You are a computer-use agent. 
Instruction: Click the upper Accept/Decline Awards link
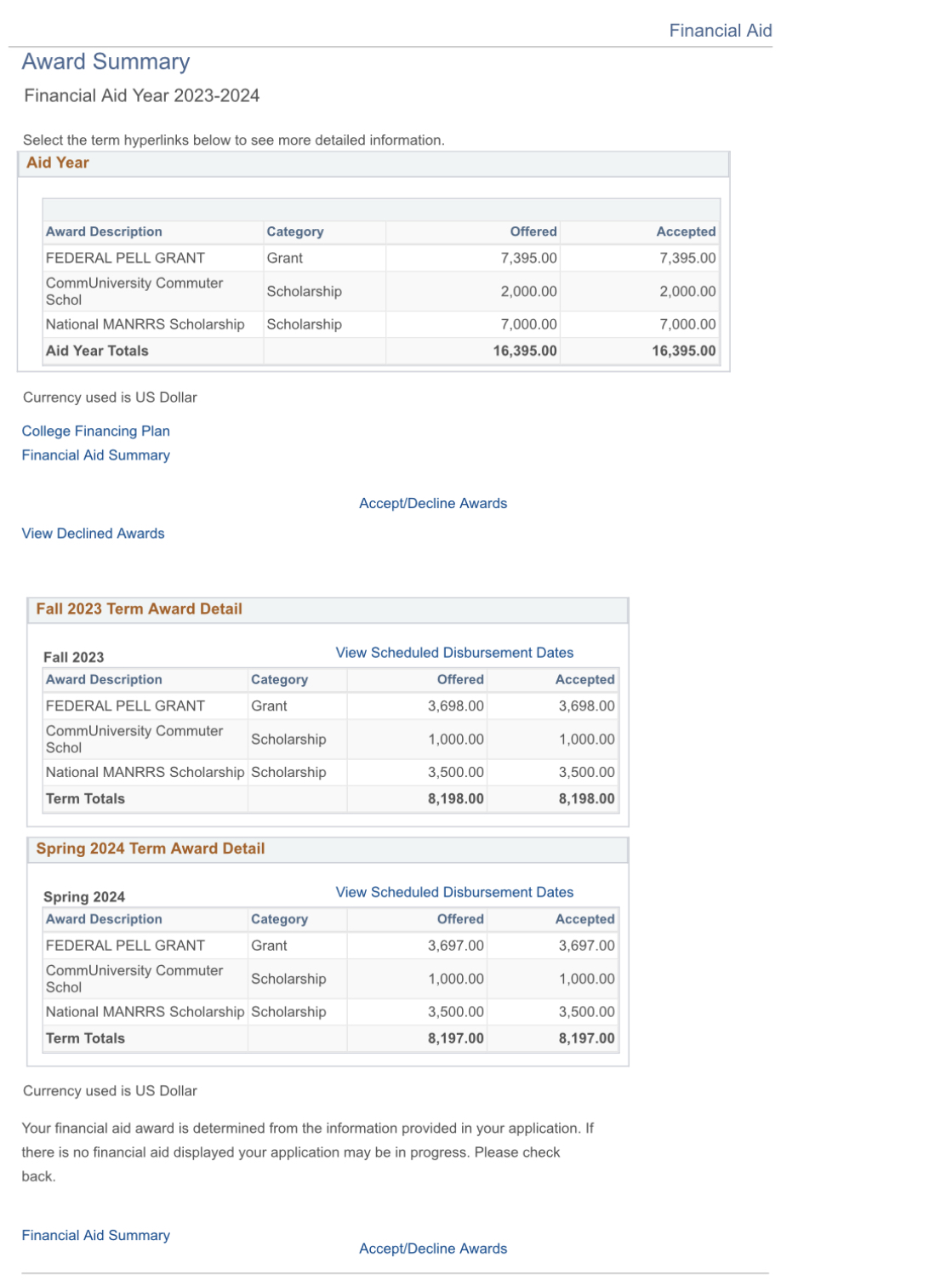[x=433, y=503]
